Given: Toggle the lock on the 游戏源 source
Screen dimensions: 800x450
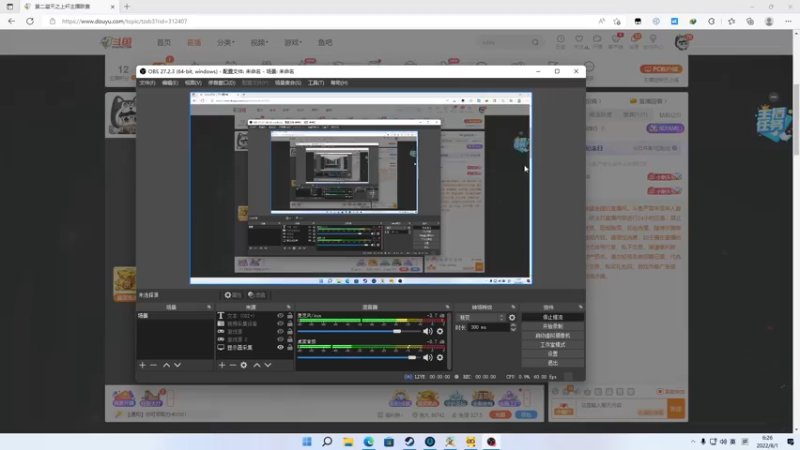Looking at the screenshot, I should point(290,332).
